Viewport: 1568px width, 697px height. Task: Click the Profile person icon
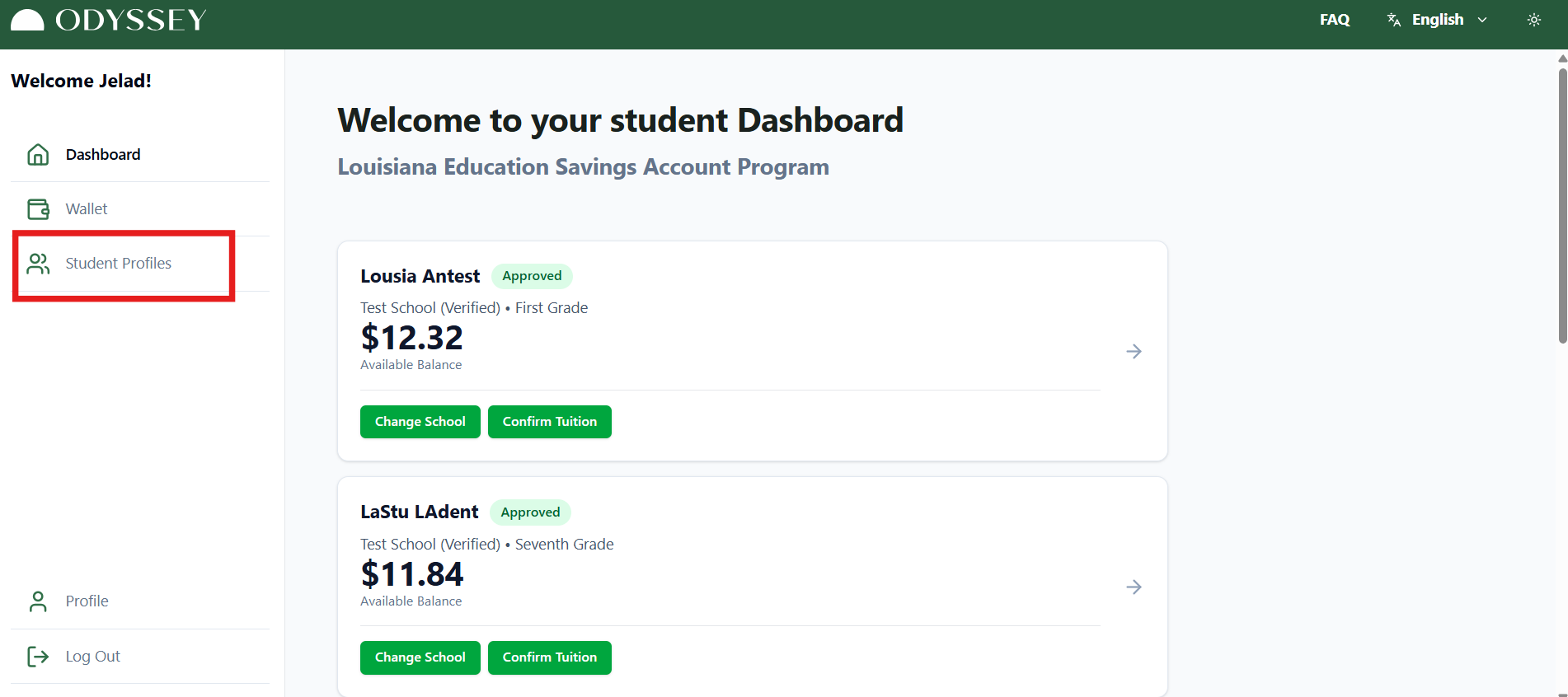click(x=38, y=601)
